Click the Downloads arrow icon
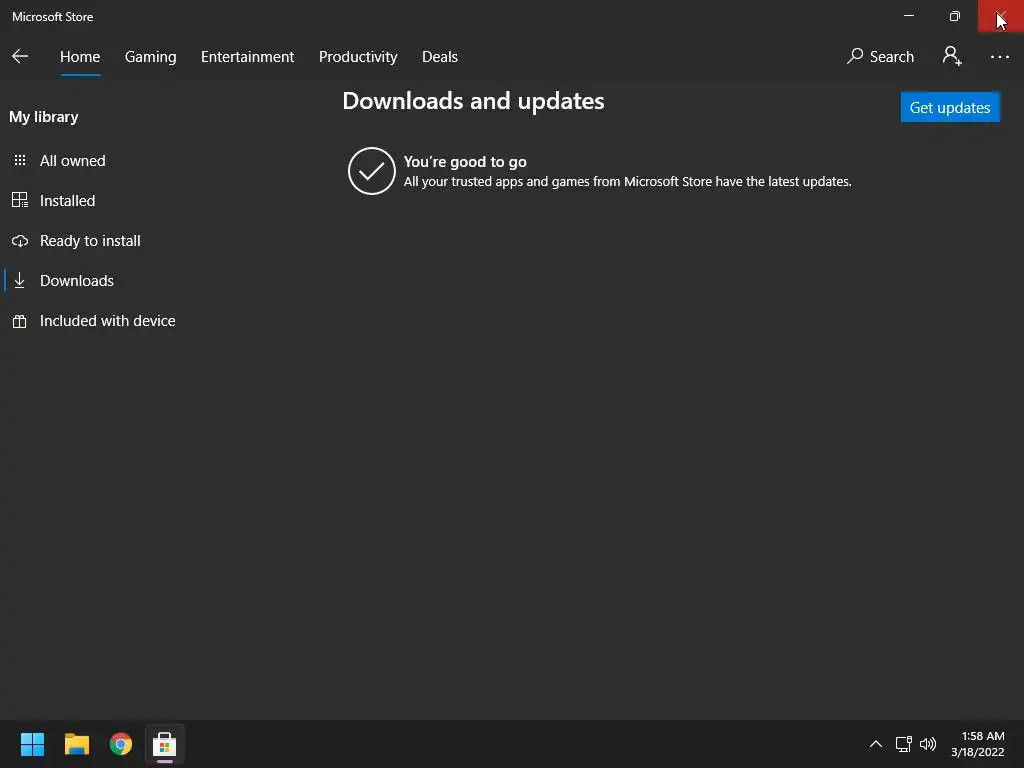The width and height of the screenshot is (1024, 768). click(x=20, y=281)
